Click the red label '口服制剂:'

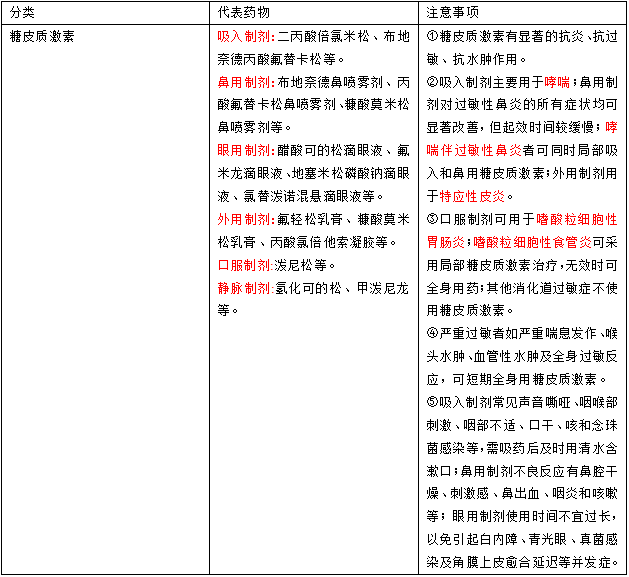[x=246, y=265]
